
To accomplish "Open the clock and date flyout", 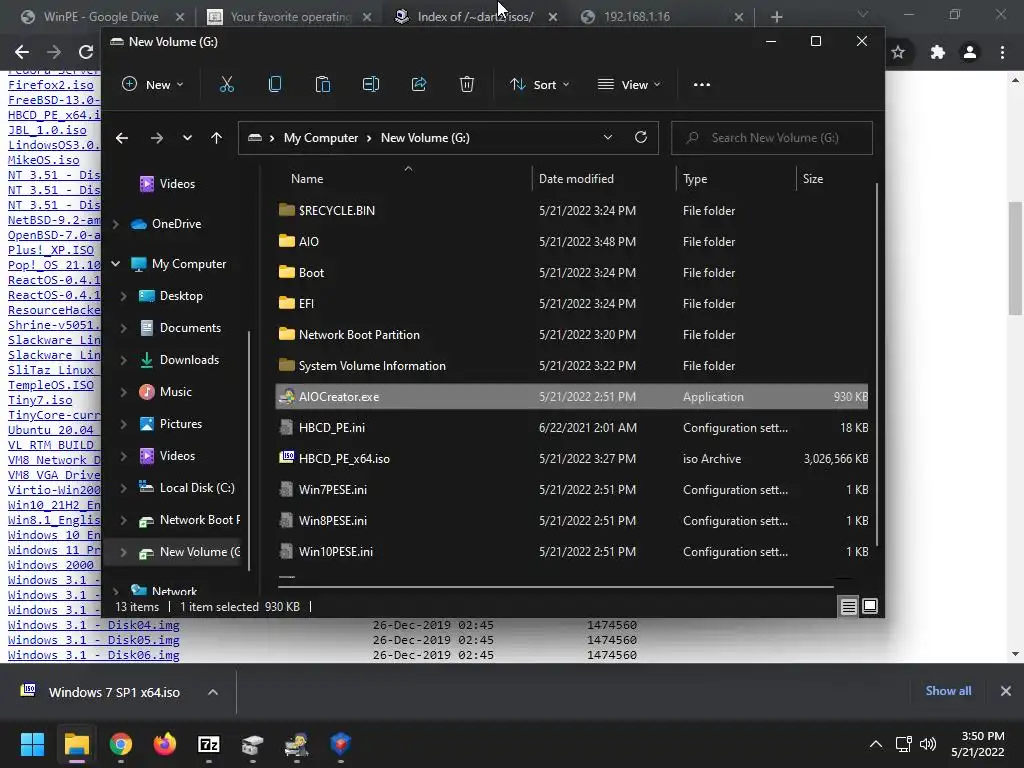I will coord(978,744).
